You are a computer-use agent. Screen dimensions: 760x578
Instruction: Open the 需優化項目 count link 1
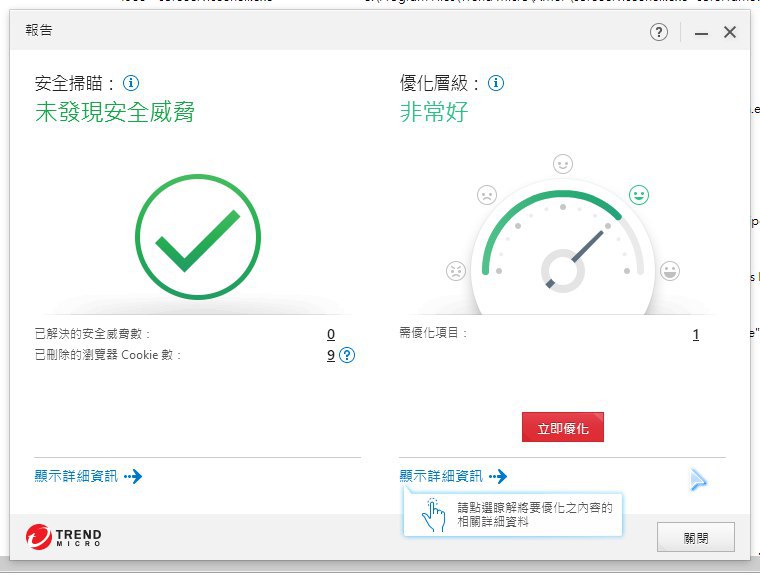point(696,334)
